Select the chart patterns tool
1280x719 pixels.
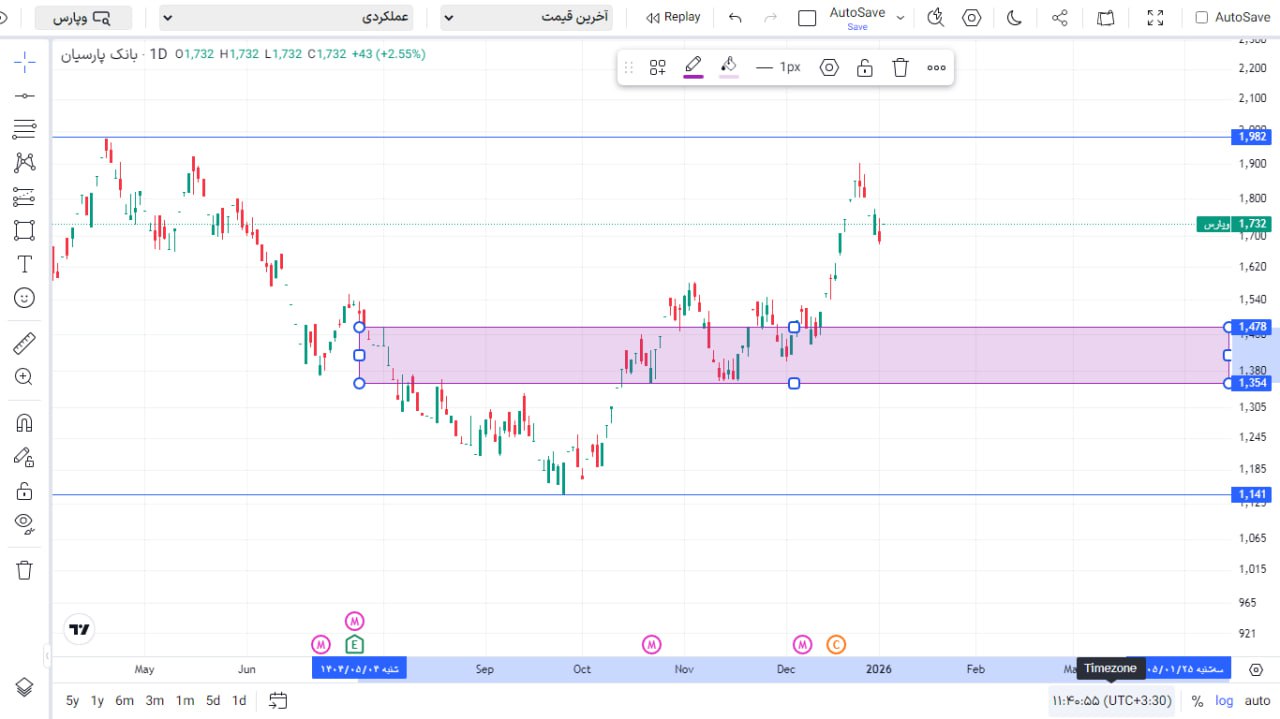click(25, 163)
